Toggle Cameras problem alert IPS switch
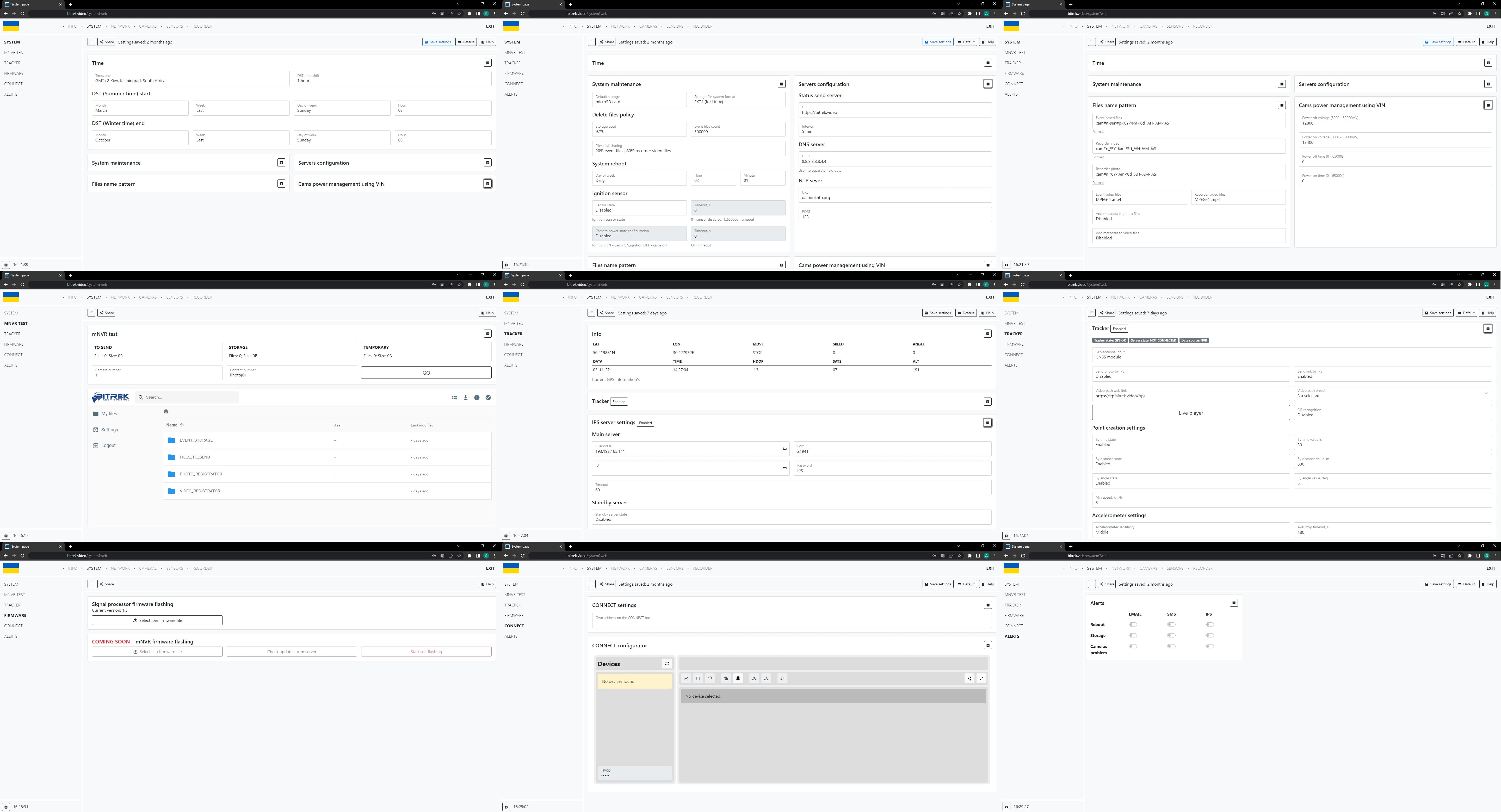The height and width of the screenshot is (812, 1501). (x=1209, y=646)
